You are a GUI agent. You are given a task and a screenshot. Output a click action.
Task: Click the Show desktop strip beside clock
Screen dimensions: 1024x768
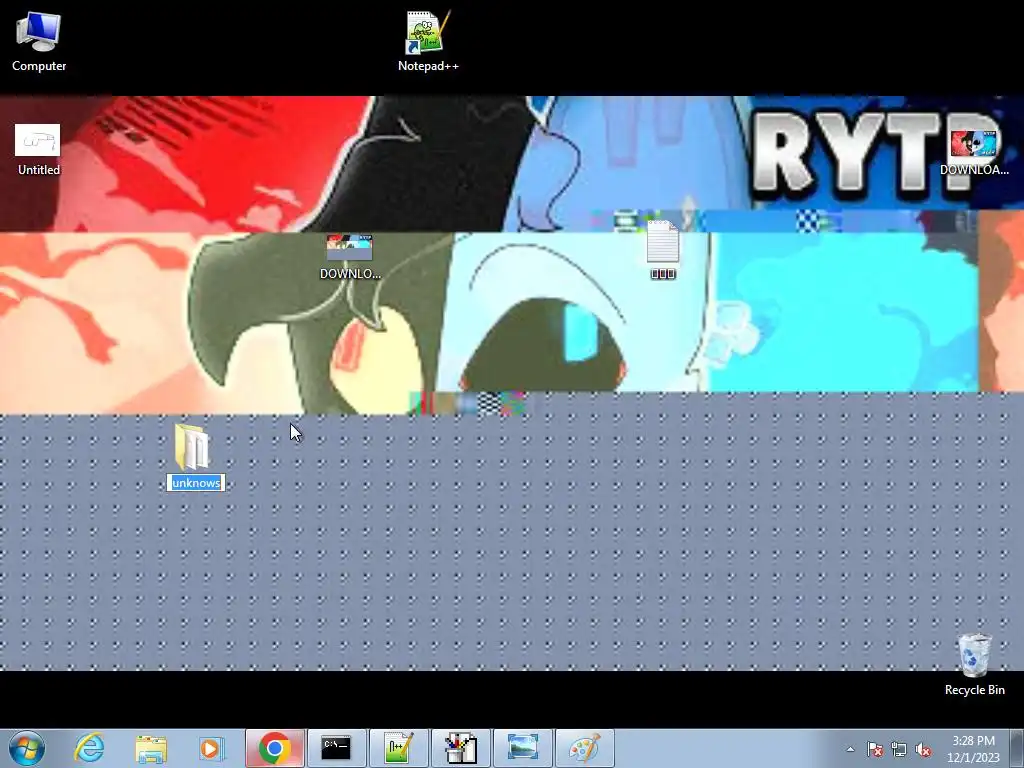coord(1018,748)
